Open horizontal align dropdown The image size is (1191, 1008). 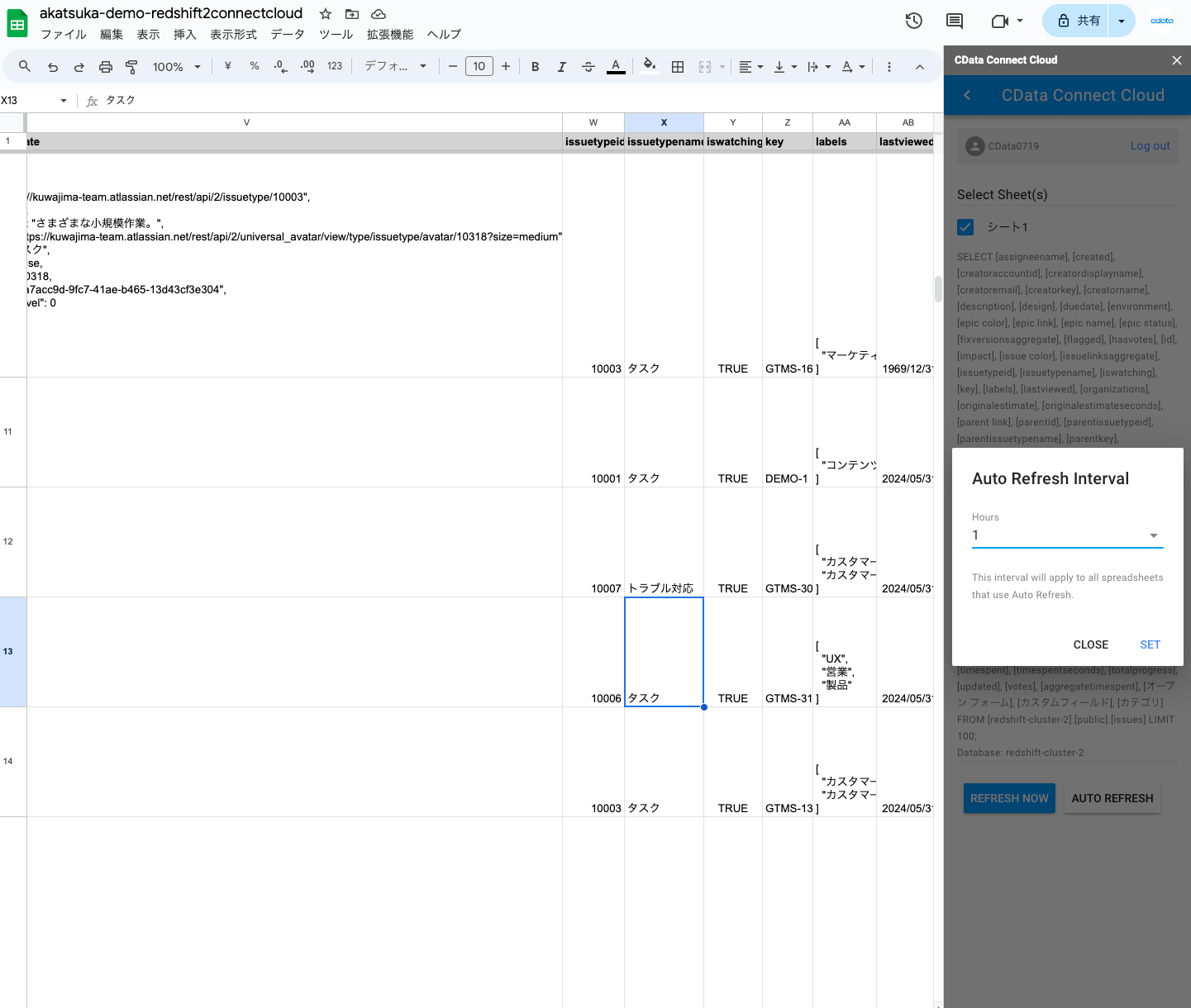point(750,67)
